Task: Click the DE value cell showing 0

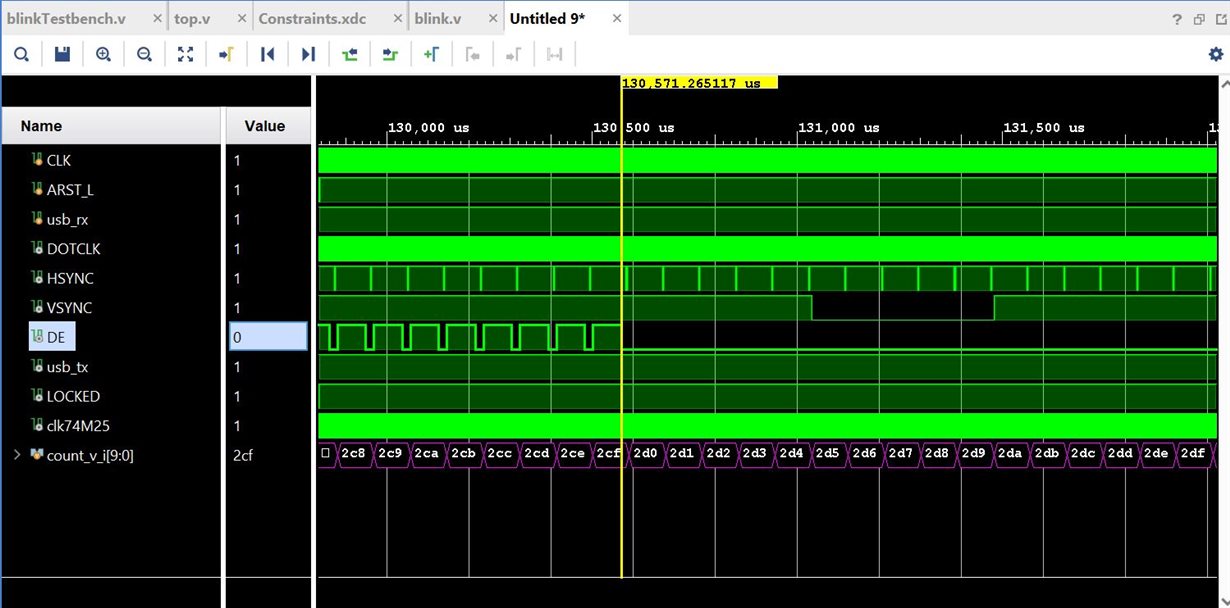Action: [x=268, y=337]
